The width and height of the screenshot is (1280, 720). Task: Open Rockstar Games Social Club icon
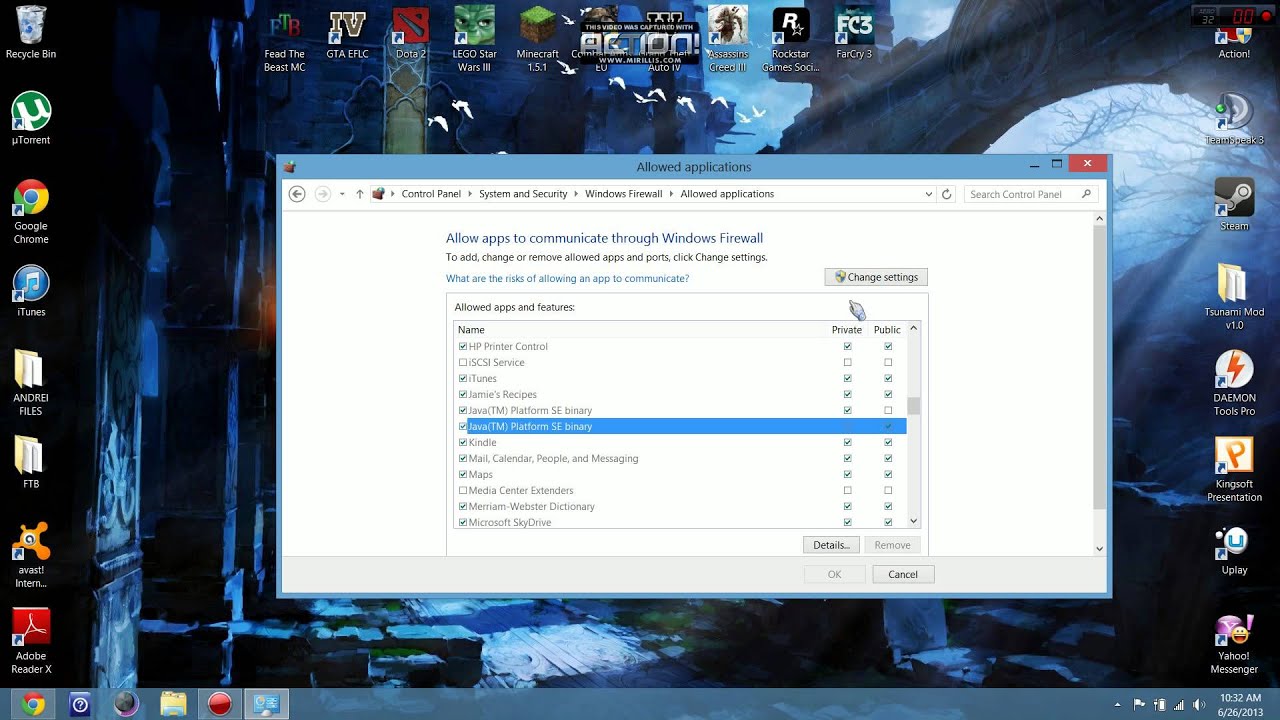point(791,40)
